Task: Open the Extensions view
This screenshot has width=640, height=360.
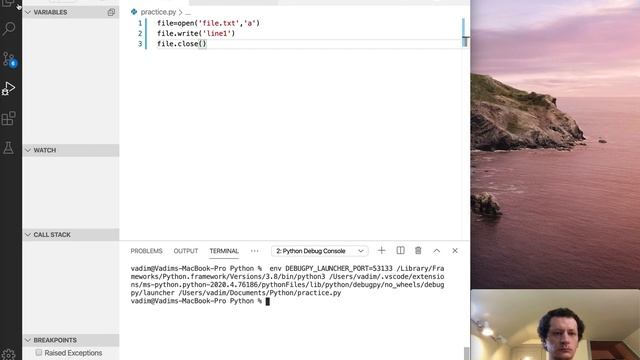Action: pyautogui.click(x=9, y=119)
